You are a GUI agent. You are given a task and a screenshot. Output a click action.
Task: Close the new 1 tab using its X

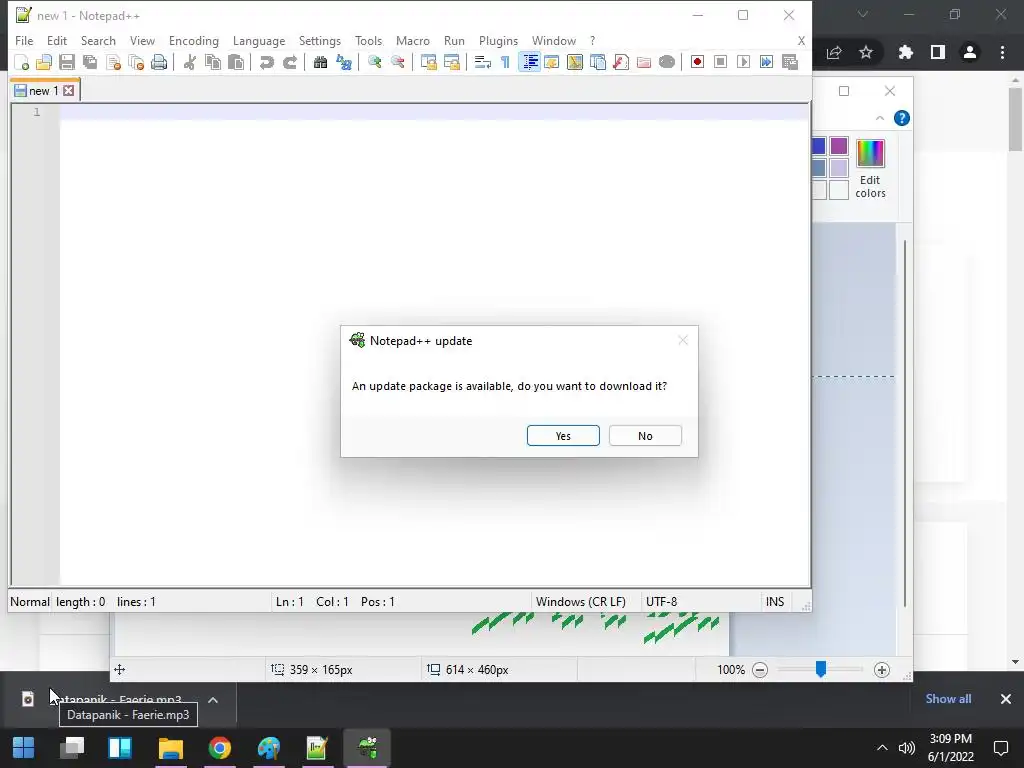click(x=69, y=91)
